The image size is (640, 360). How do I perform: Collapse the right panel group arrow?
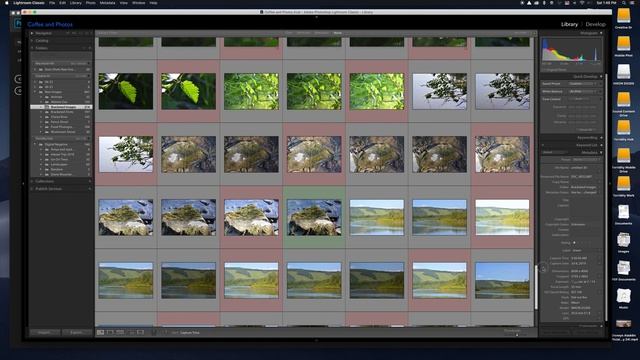[x=609, y=184]
